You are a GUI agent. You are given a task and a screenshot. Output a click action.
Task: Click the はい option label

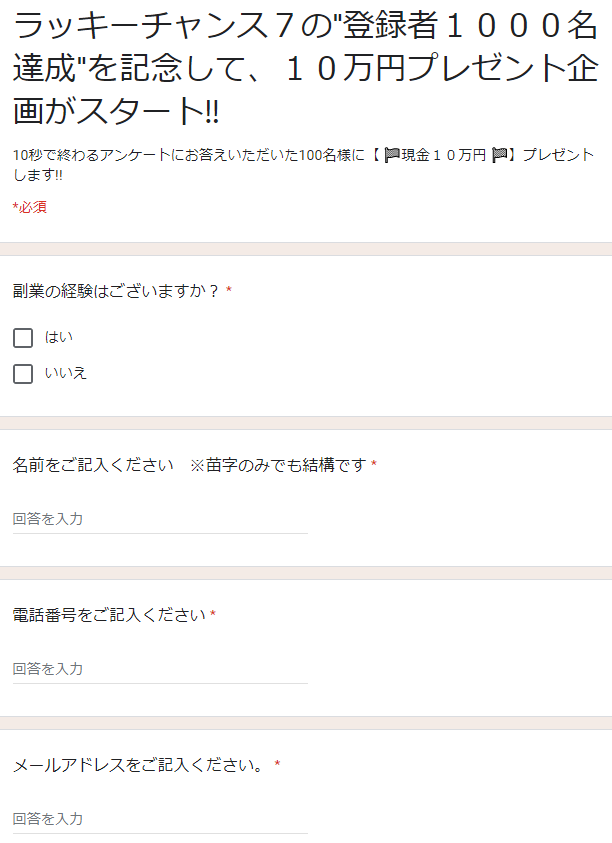tap(59, 337)
